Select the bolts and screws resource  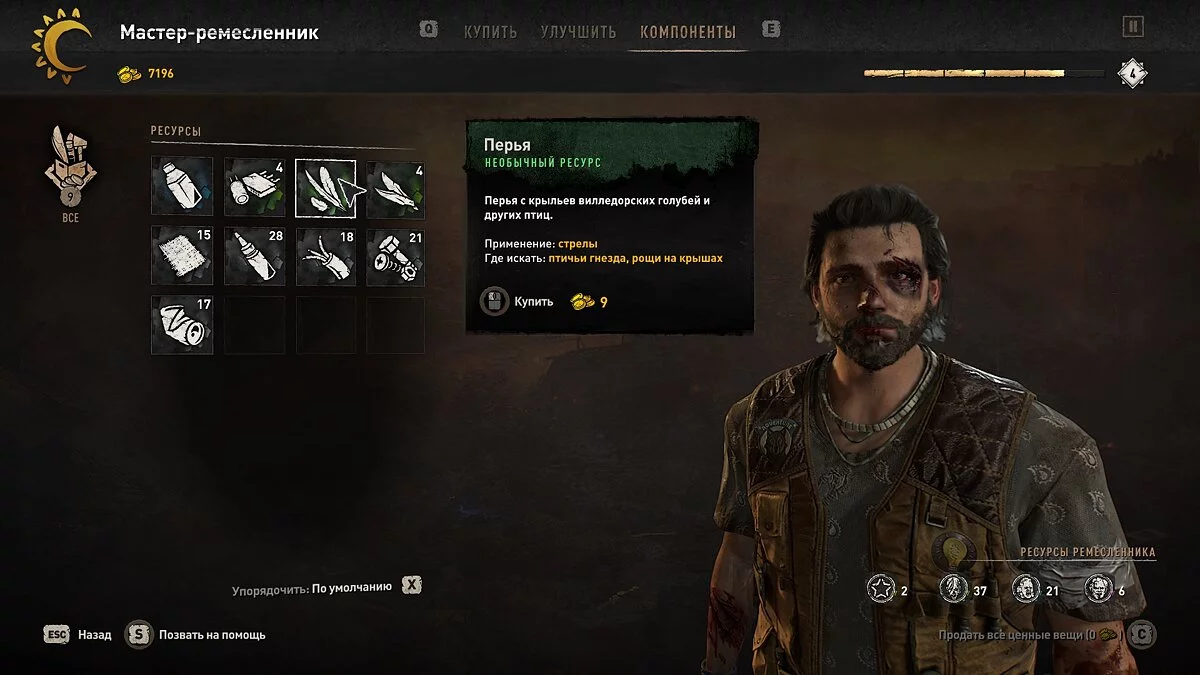coord(396,256)
